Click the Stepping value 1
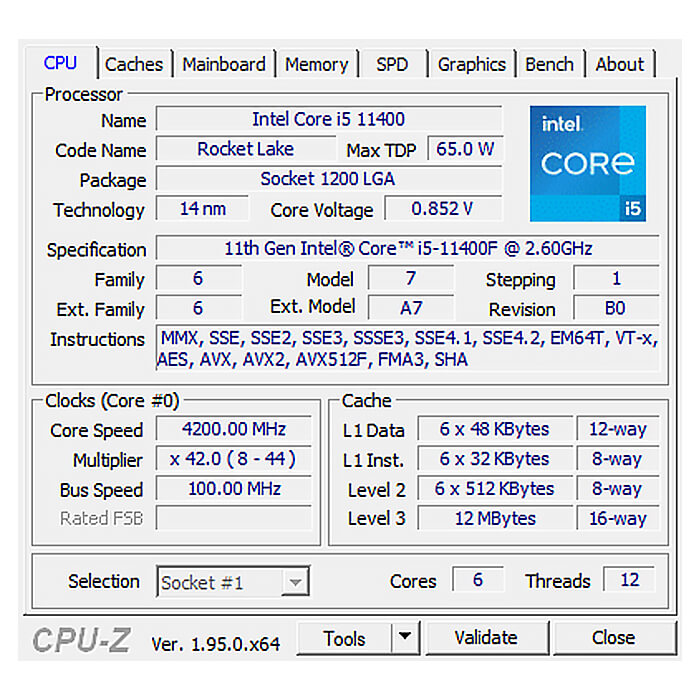Screen dimensions: 700x700 [x=616, y=279]
